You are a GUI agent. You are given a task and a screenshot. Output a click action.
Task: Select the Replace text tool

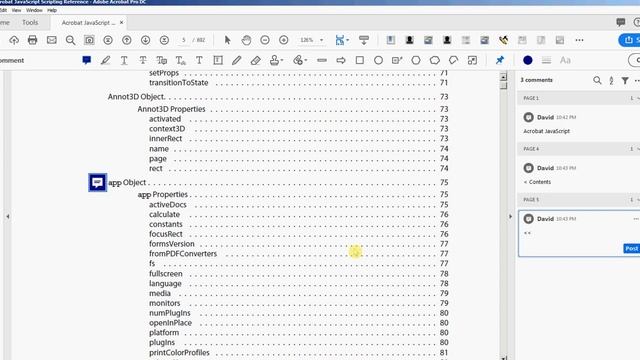tap(162, 60)
